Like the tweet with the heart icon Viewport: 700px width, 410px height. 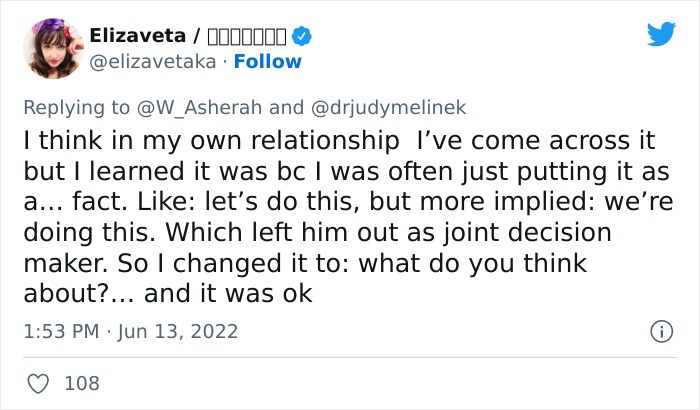pyautogui.click(x=37, y=383)
